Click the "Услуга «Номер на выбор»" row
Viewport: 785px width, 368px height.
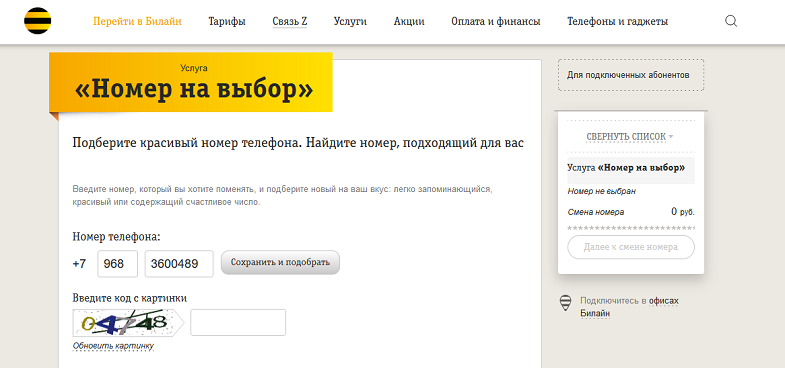click(x=631, y=170)
